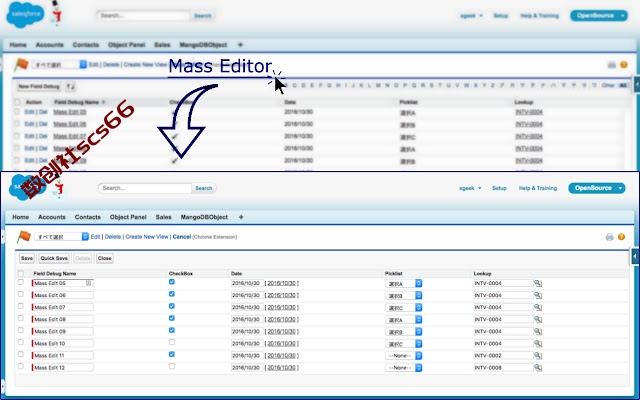Click the plus tab icon in upper page

pos(240,45)
